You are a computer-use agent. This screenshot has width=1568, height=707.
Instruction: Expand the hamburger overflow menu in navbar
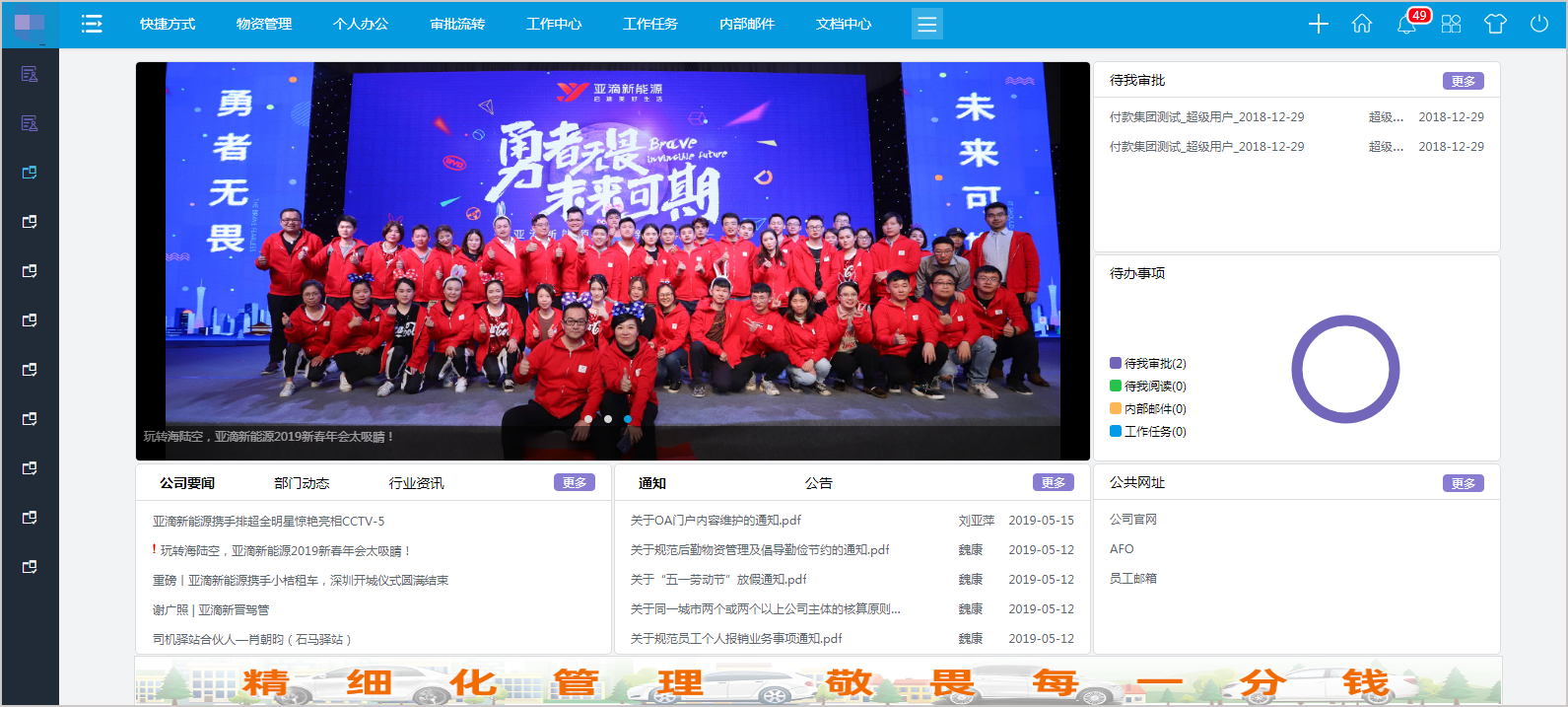tap(926, 24)
